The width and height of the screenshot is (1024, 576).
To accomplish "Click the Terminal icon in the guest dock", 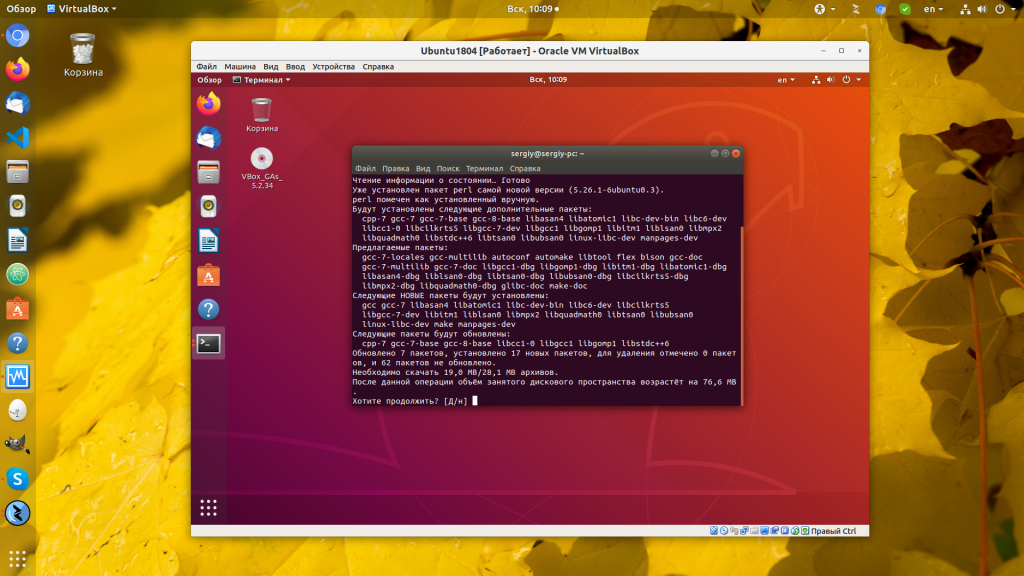I will pos(208,343).
